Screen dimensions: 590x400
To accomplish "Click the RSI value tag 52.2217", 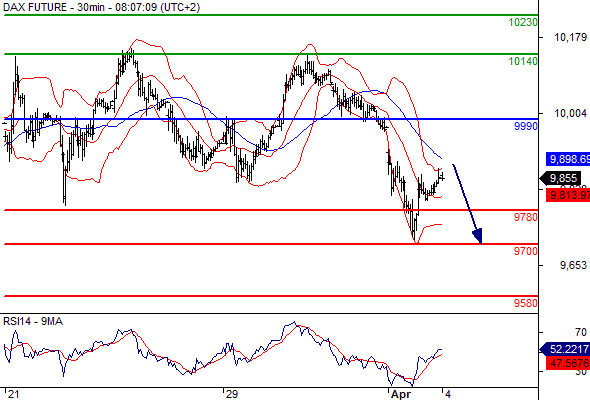I will tap(565, 349).
